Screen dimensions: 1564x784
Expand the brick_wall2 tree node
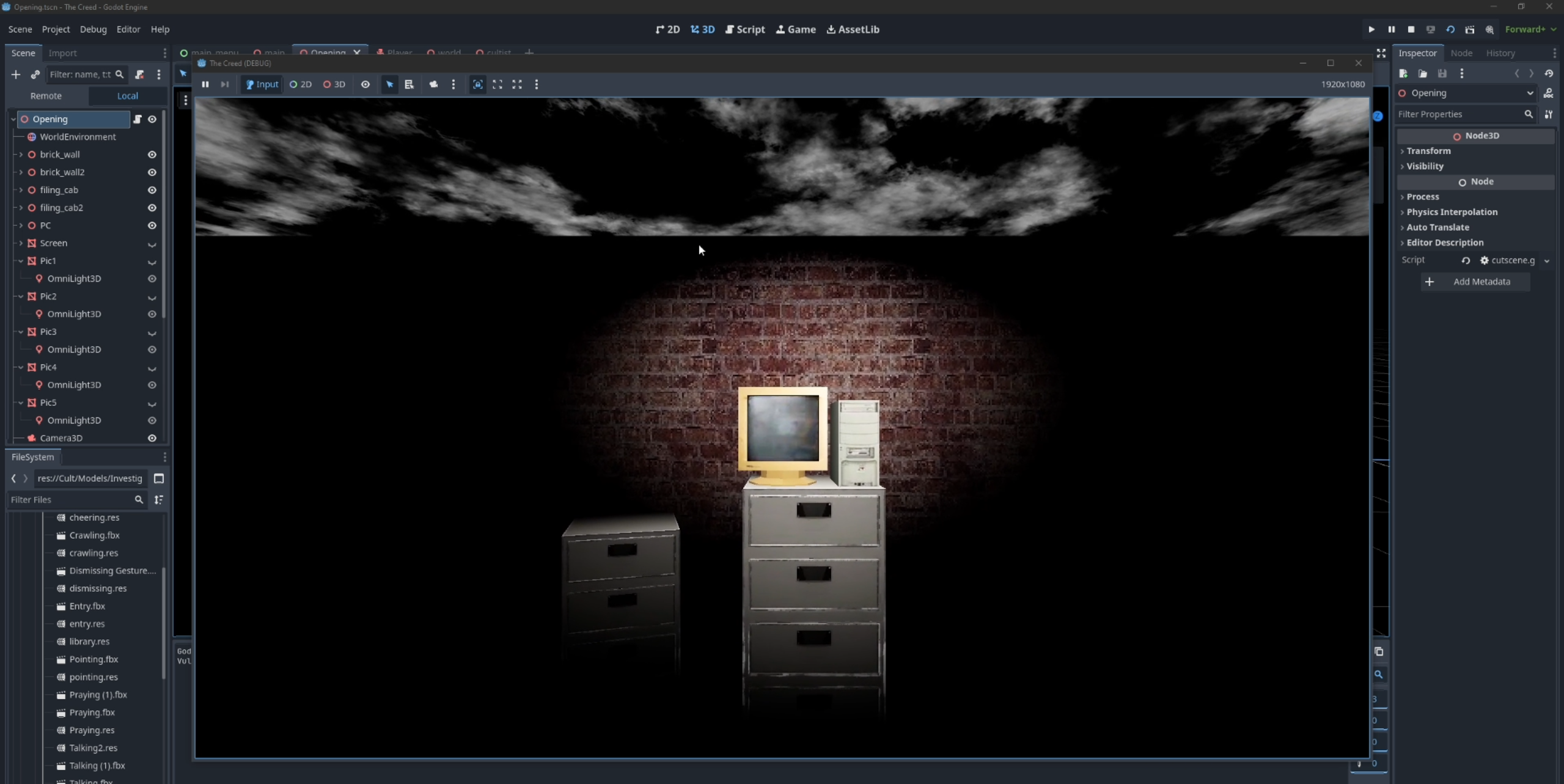tap(21, 172)
